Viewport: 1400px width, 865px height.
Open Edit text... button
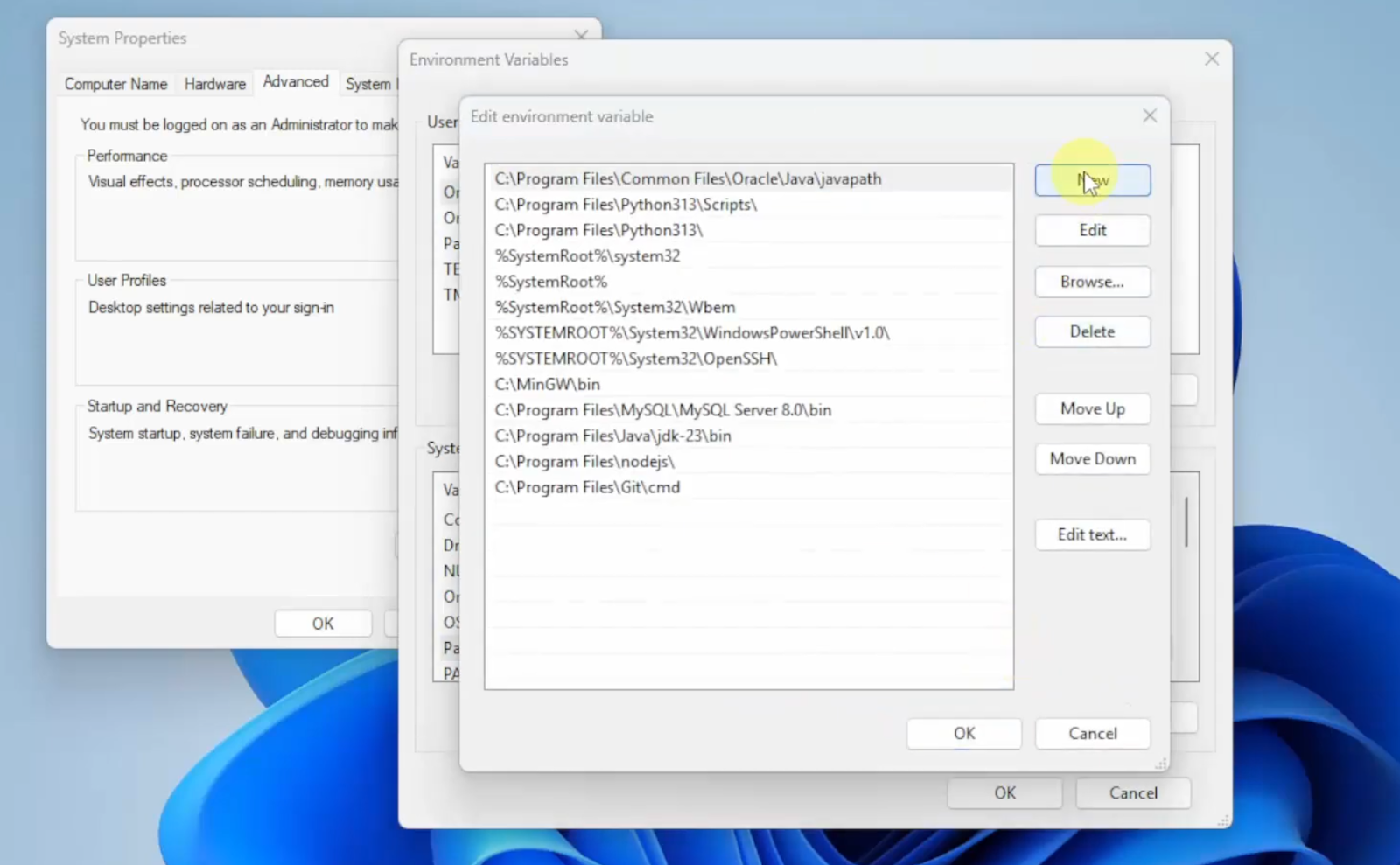tap(1092, 534)
